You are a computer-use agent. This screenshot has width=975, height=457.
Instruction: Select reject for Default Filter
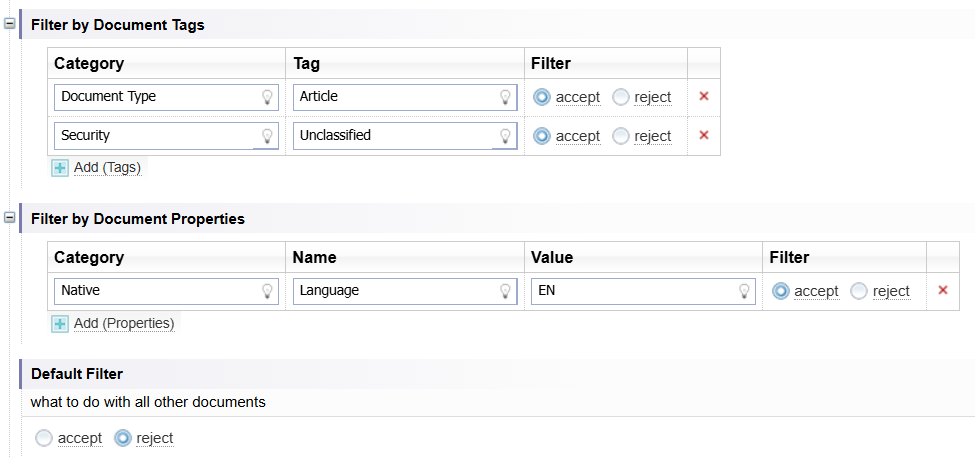pos(123,438)
